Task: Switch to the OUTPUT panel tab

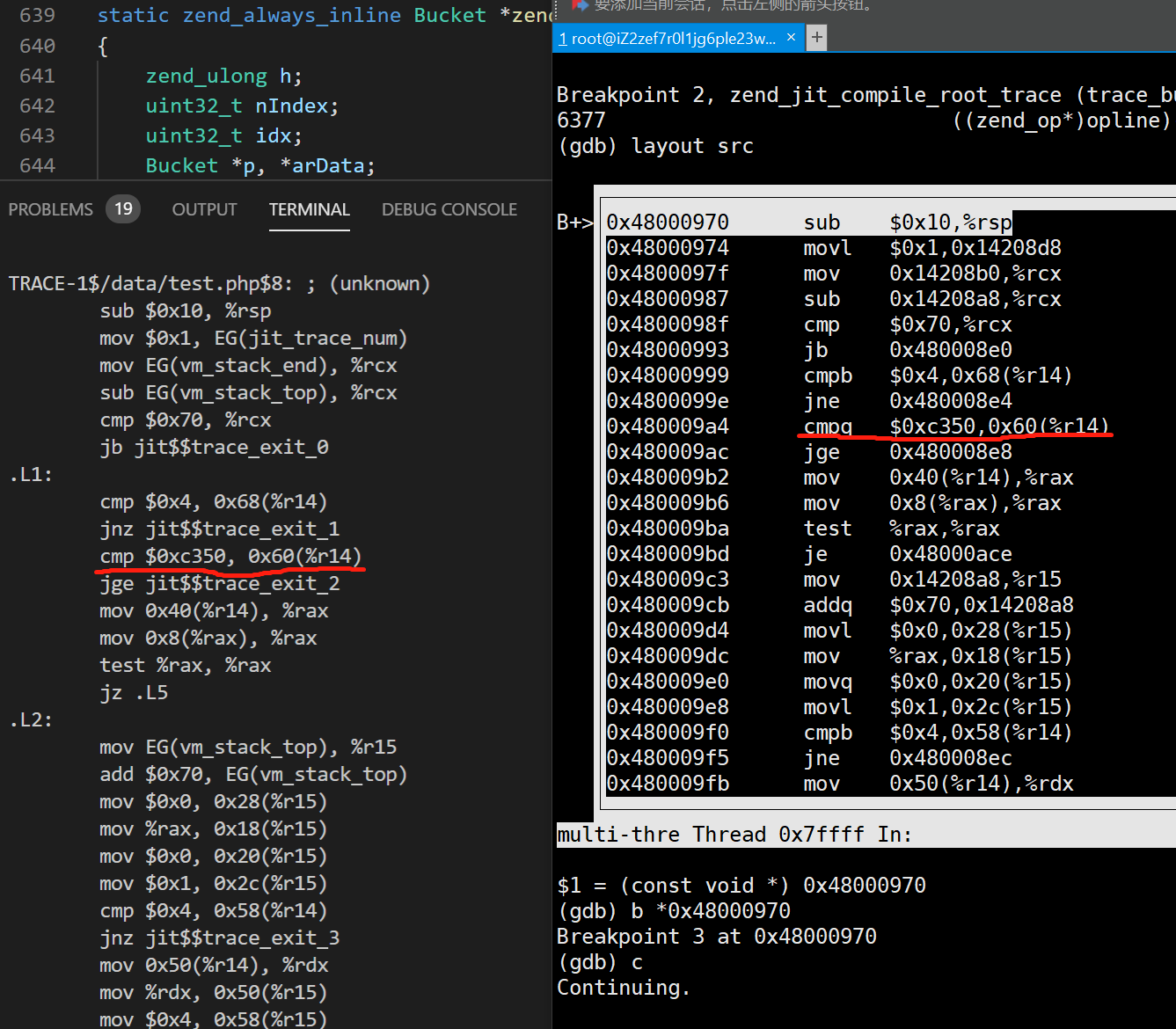Action: tap(205, 209)
